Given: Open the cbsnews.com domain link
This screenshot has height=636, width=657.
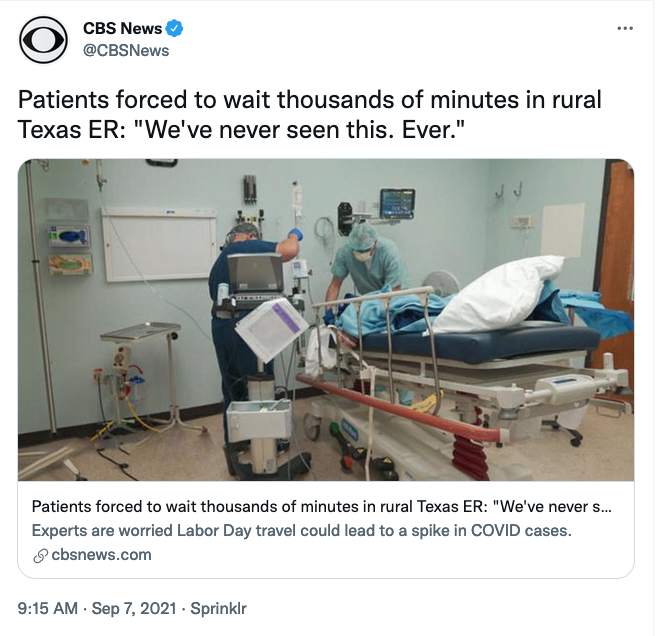Looking at the screenshot, I should tap(101, 555).
